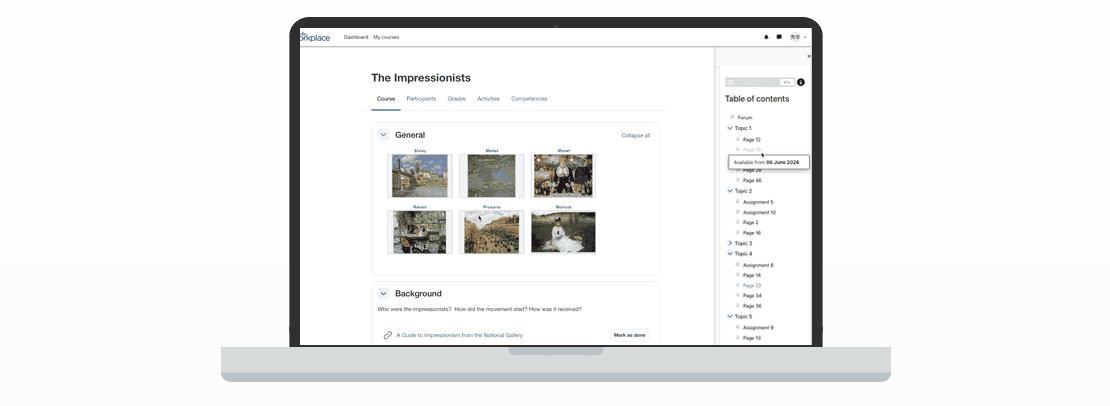
Task: Click the Mark as done button
Action: pyautogui.click(x=629, y=335)
